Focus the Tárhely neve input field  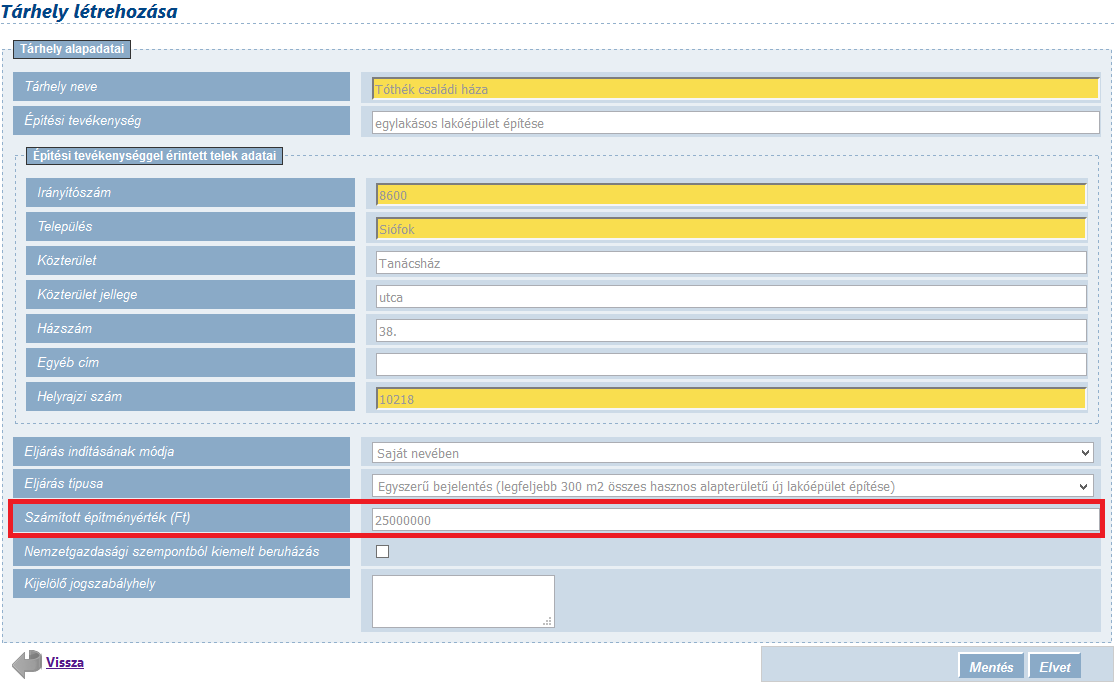[x=736, y=88]
